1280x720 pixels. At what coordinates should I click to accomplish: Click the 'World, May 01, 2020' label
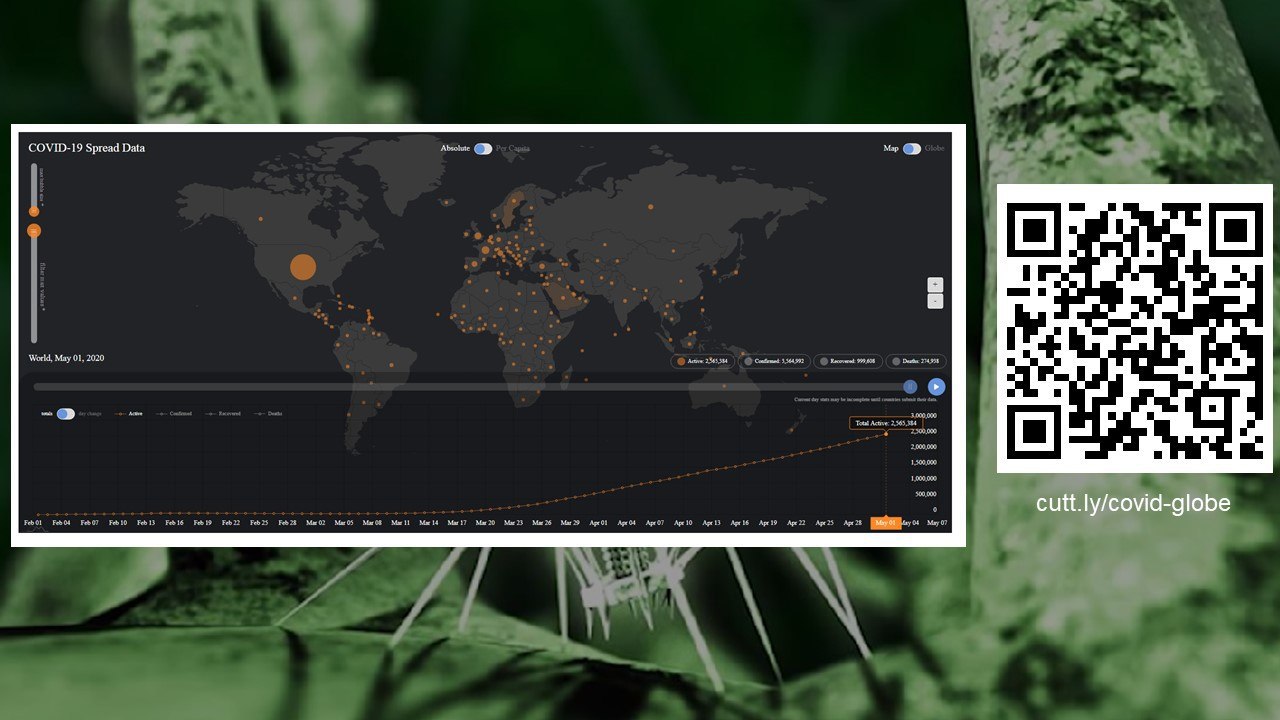[x=66, y=358]
